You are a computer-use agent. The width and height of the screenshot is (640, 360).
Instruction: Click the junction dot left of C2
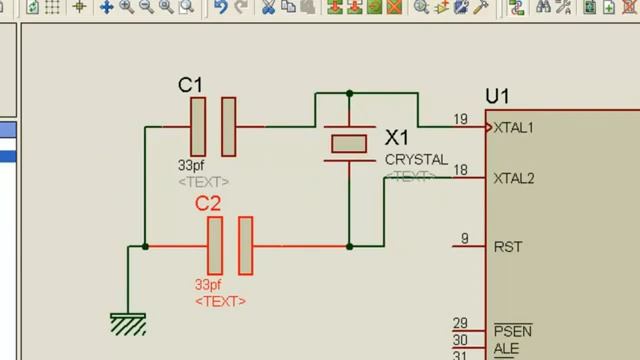click(x=145, y=247)
